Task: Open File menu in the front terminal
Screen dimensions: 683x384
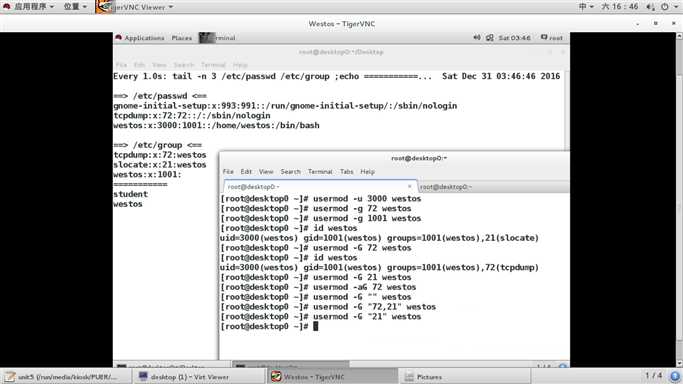Action: [x=228, y=172]
